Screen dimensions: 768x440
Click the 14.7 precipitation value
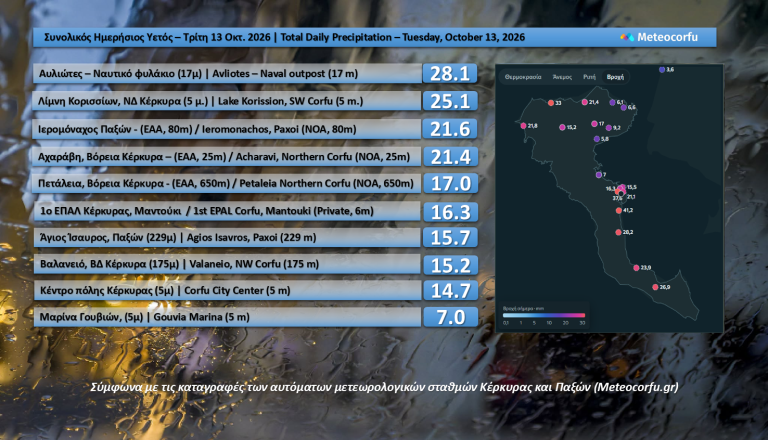tap(451, 291)
